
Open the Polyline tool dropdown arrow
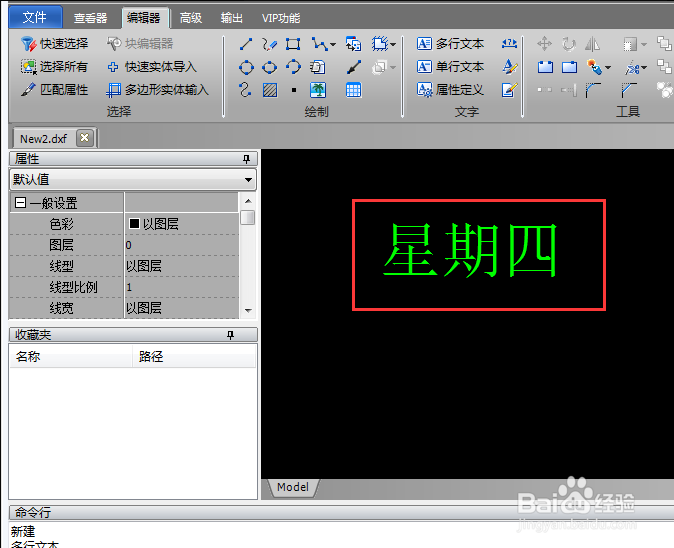[333, 44]
